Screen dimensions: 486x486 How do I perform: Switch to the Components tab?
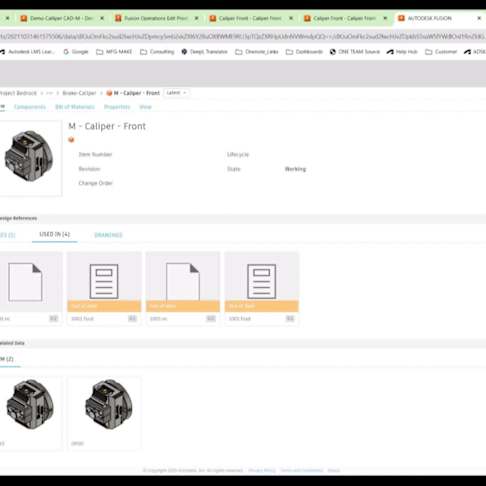30,107
